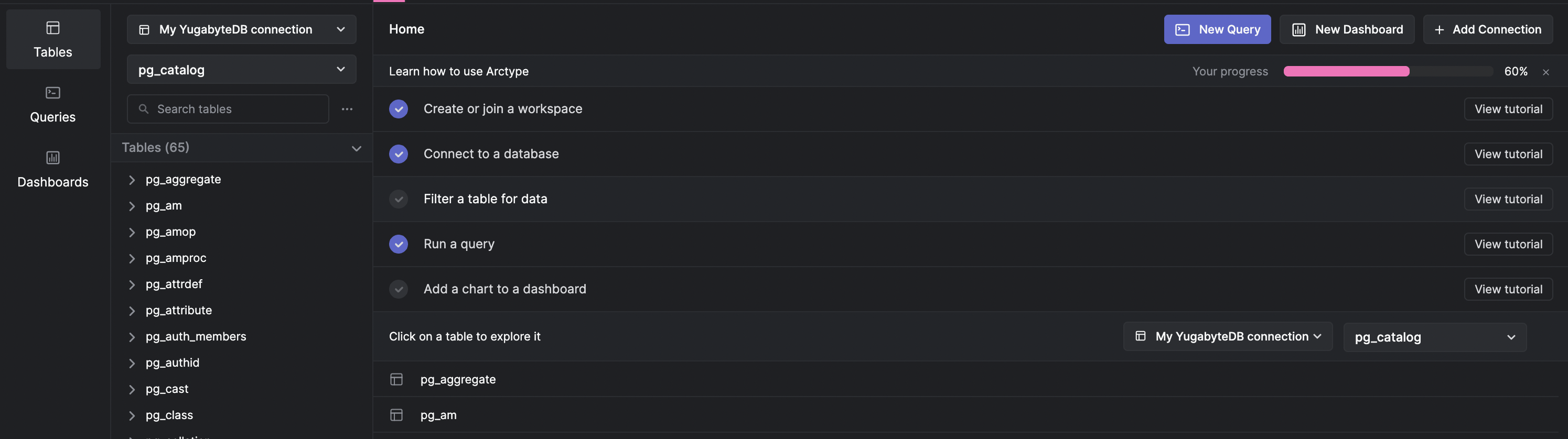Mark Filter a table for data as complete
This screenshot has width=1568, height=439.
[x=399, y=199]
